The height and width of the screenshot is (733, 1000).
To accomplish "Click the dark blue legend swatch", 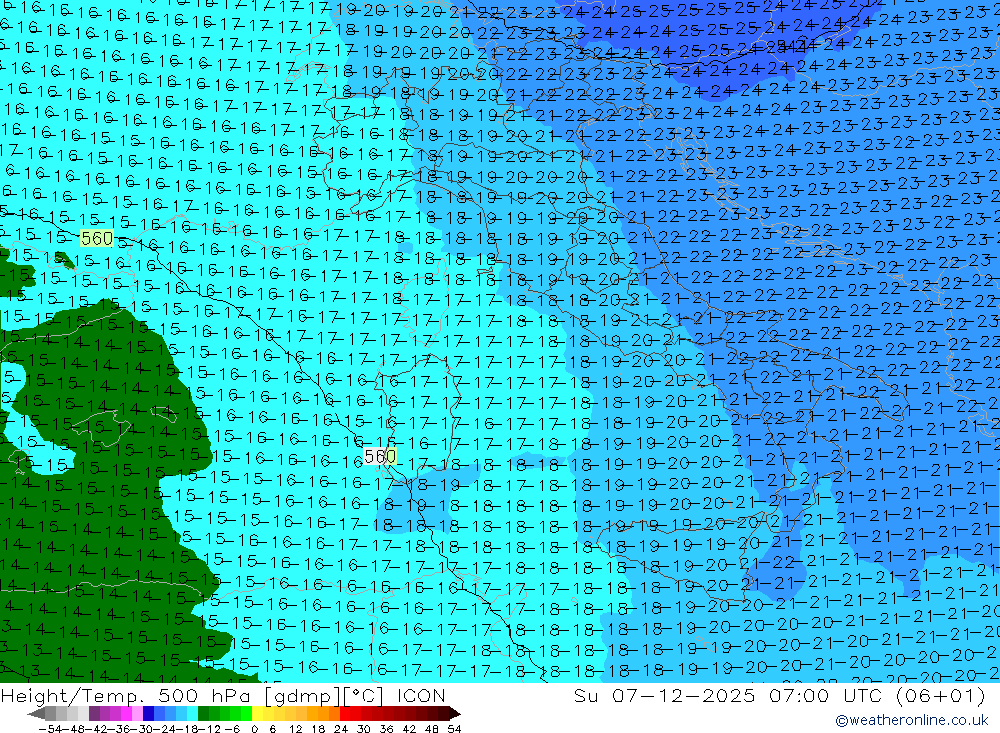I will click(x=148, y=713).
